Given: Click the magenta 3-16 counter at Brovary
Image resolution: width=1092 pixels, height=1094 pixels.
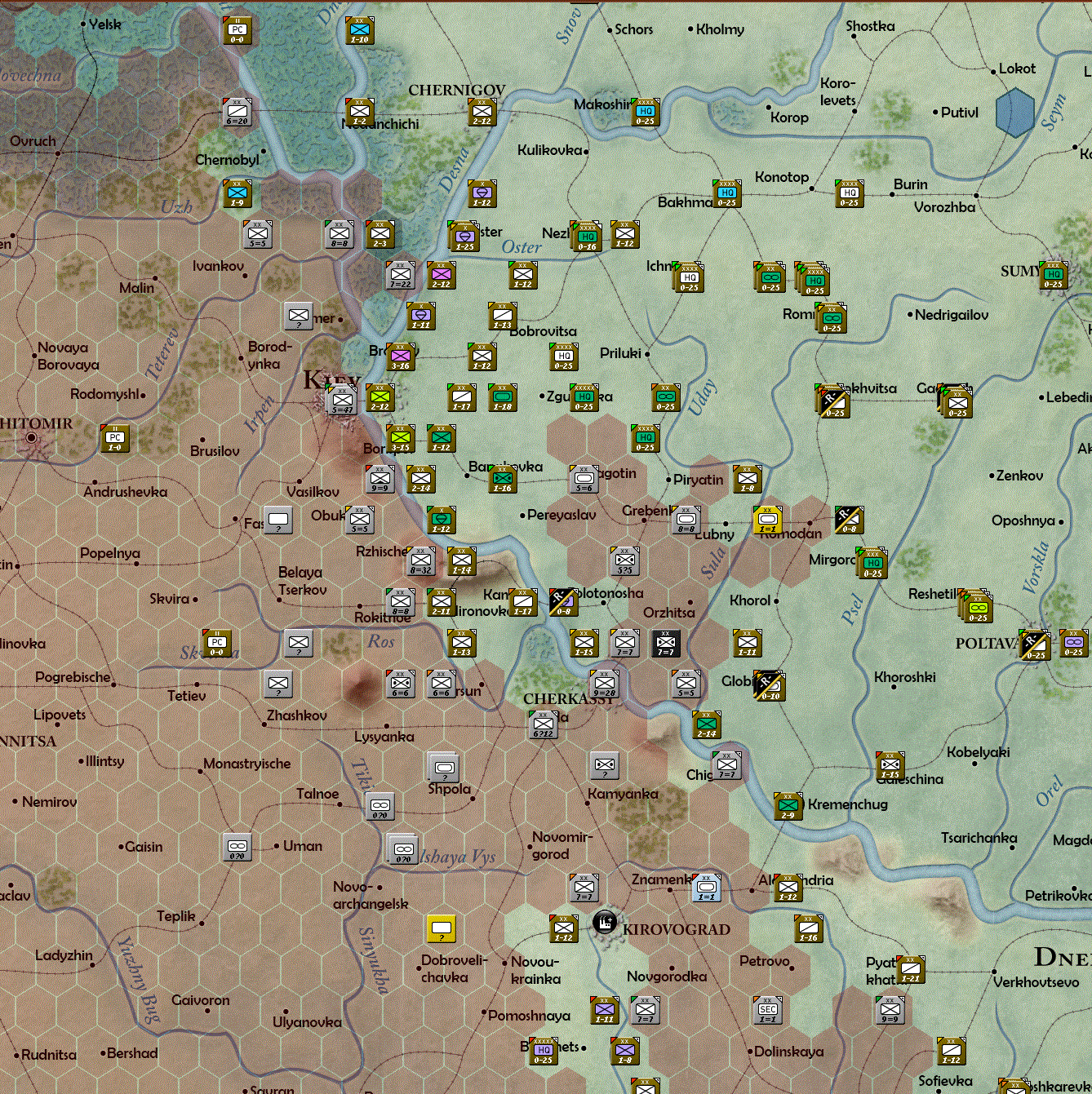Looking at the screenshot, I should (401, 357).
